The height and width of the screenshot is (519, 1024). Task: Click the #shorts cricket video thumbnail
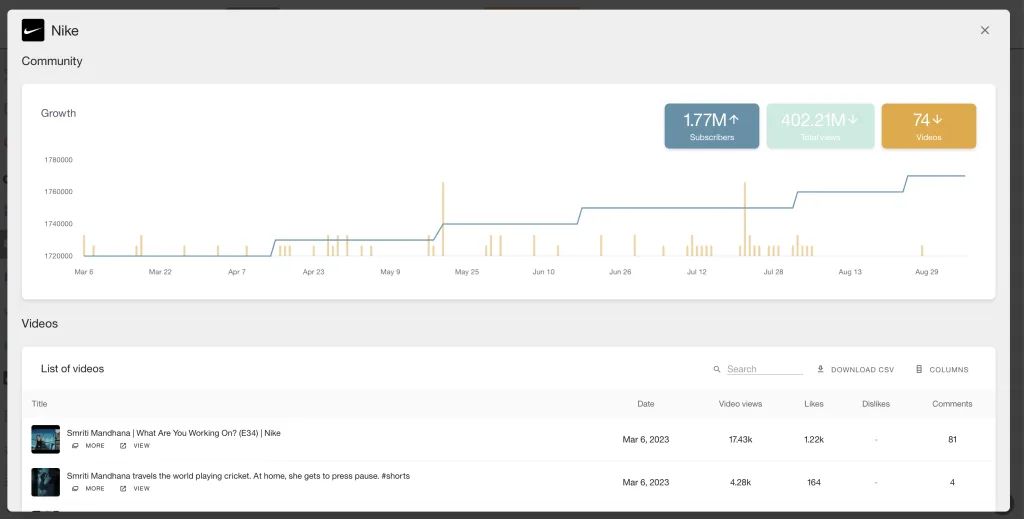tap(45, 482)
